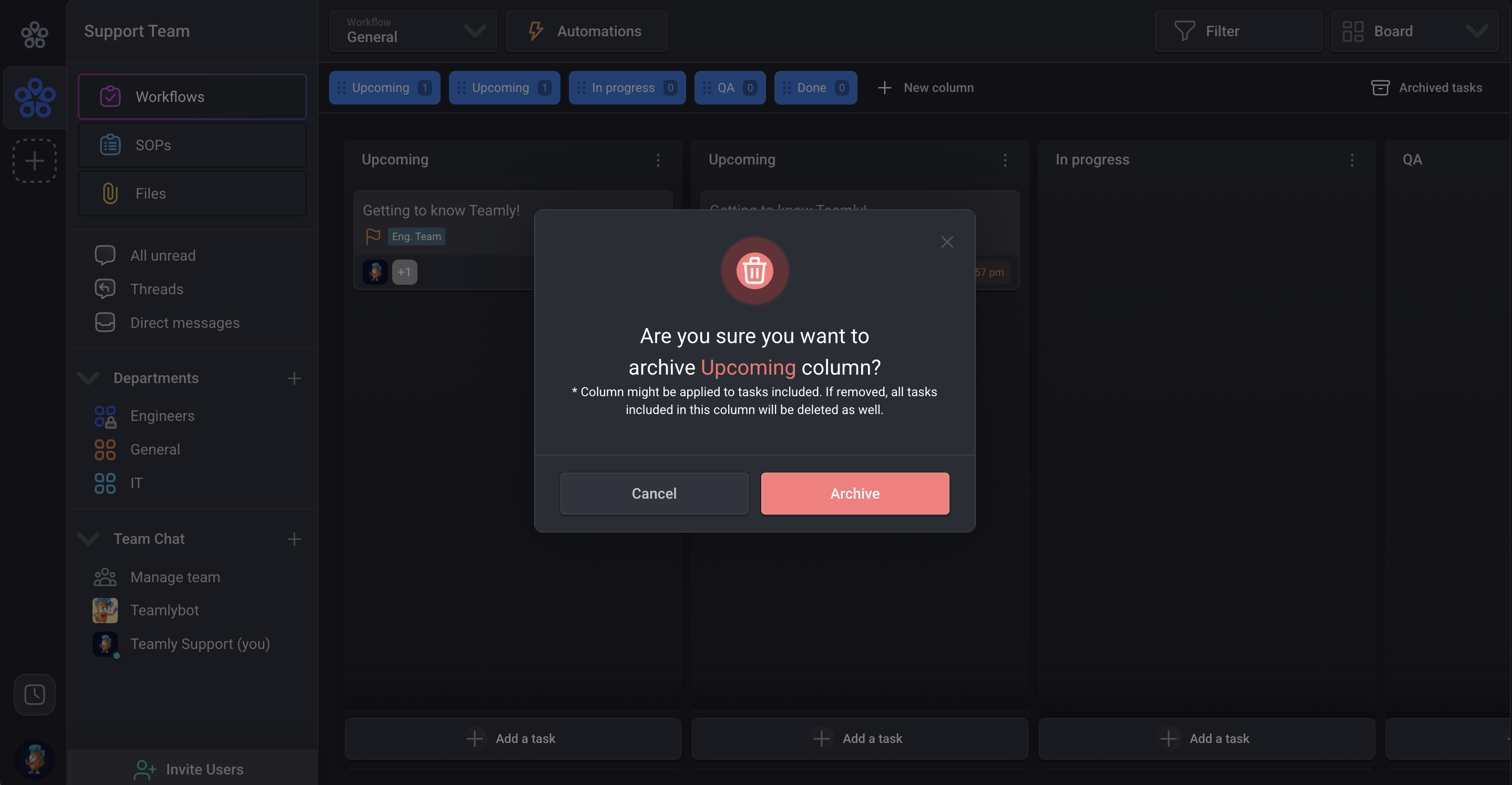1512x785 pixels.
Task: Click the add workspace plus icon
Action: [x=35, y=161]
